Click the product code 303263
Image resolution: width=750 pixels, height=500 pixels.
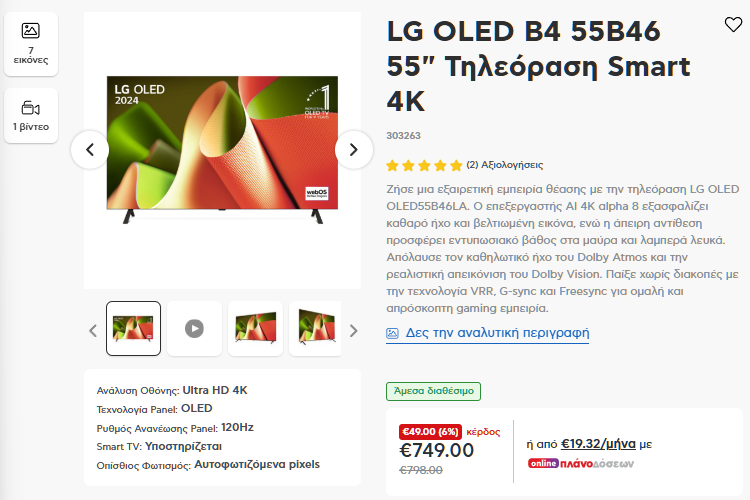403,135
